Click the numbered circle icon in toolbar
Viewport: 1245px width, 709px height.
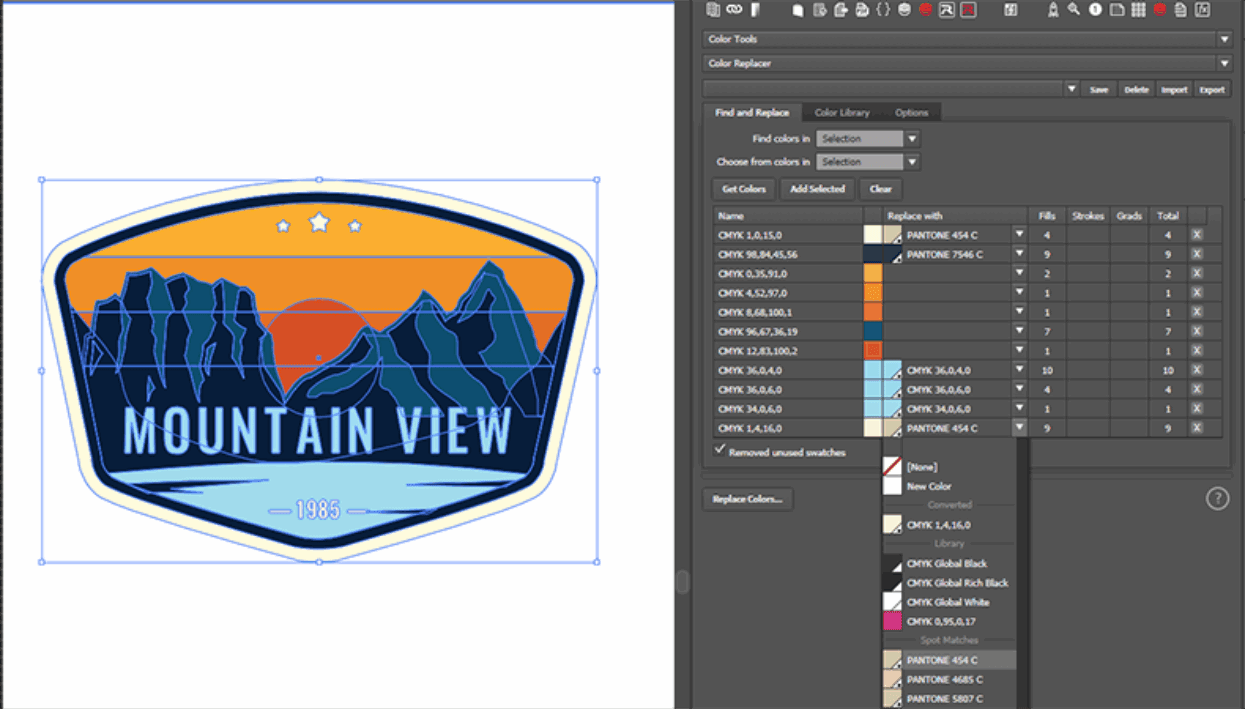tap(1095, 10)
